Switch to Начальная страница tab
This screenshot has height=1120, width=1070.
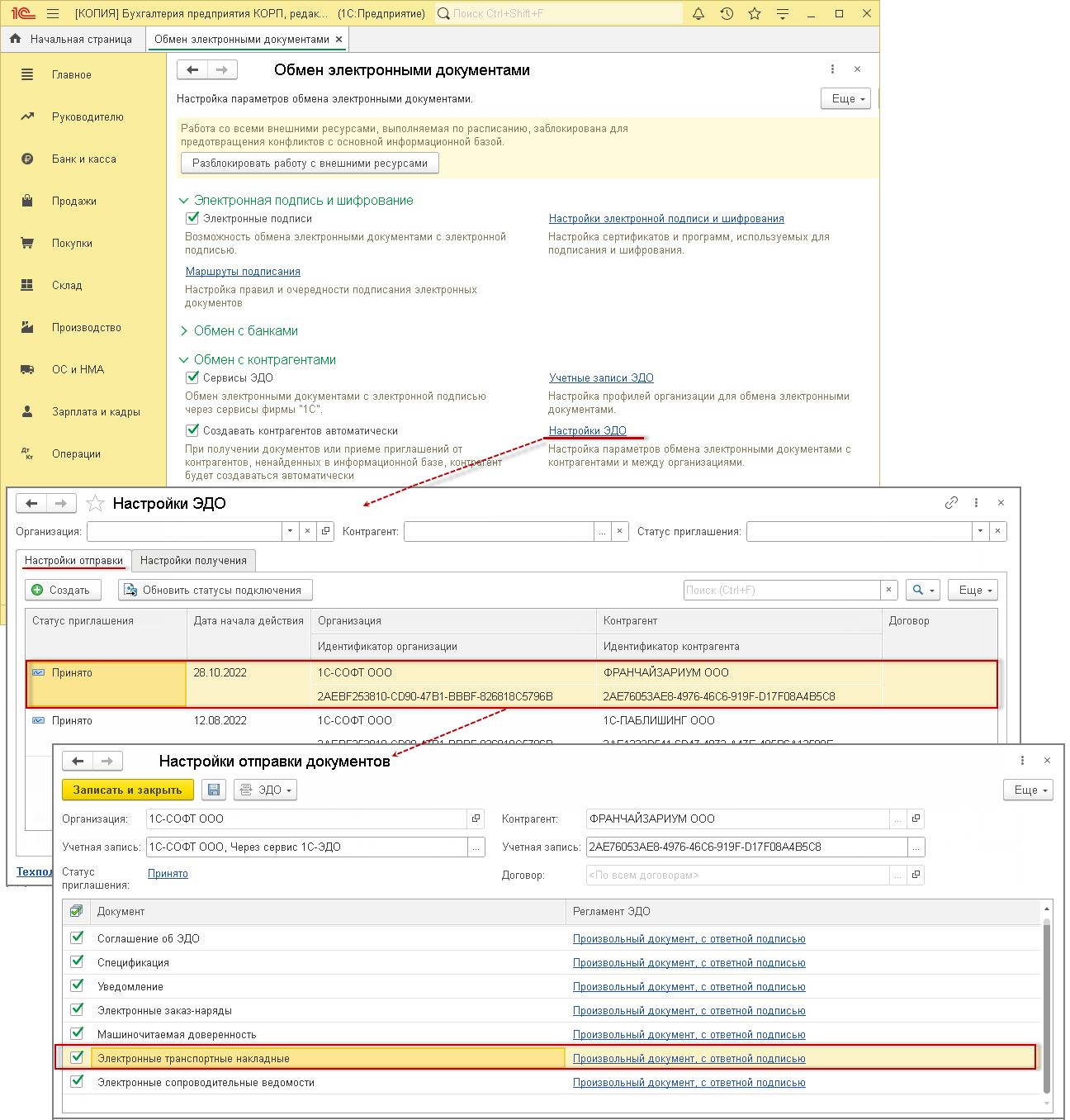tap(72, 39)
